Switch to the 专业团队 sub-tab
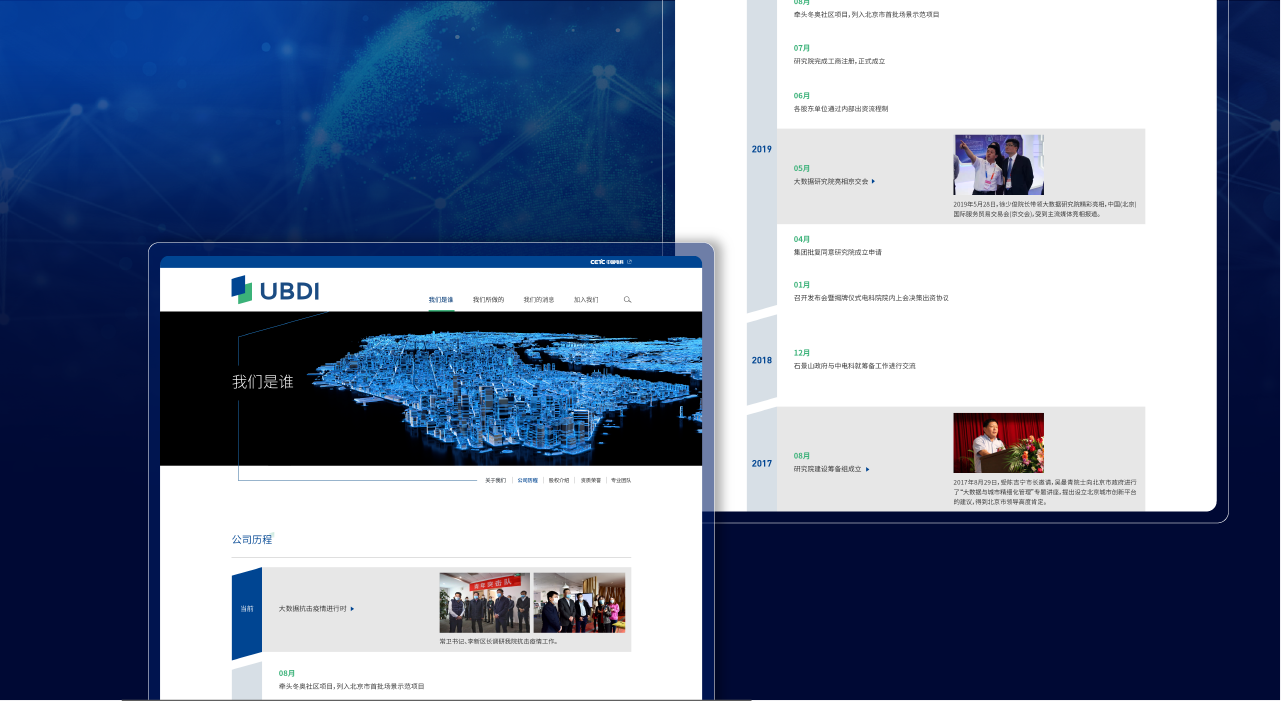The image size is (1281, 701). pos(621,480)
